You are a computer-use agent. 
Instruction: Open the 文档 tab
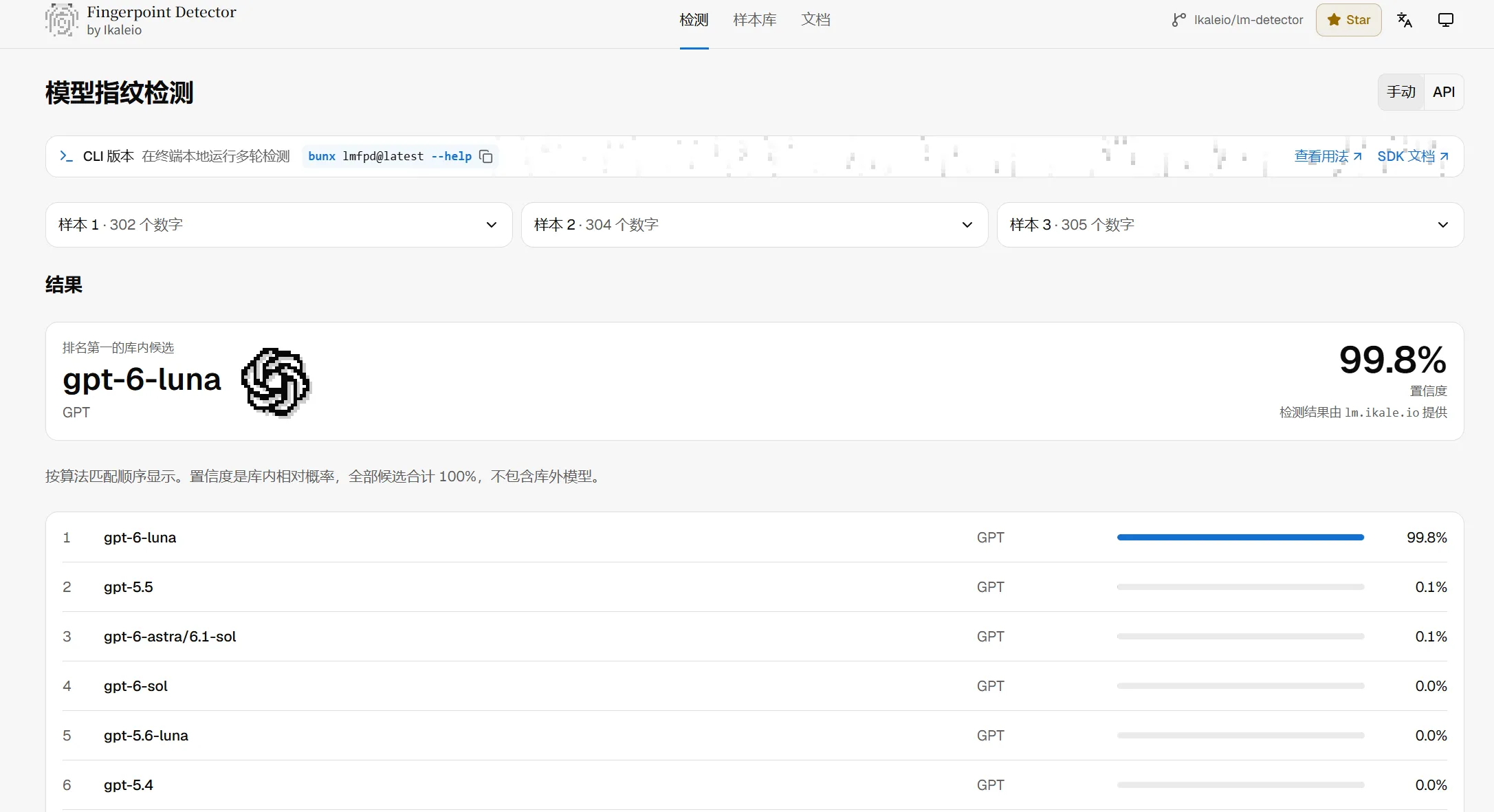(816, 20)
